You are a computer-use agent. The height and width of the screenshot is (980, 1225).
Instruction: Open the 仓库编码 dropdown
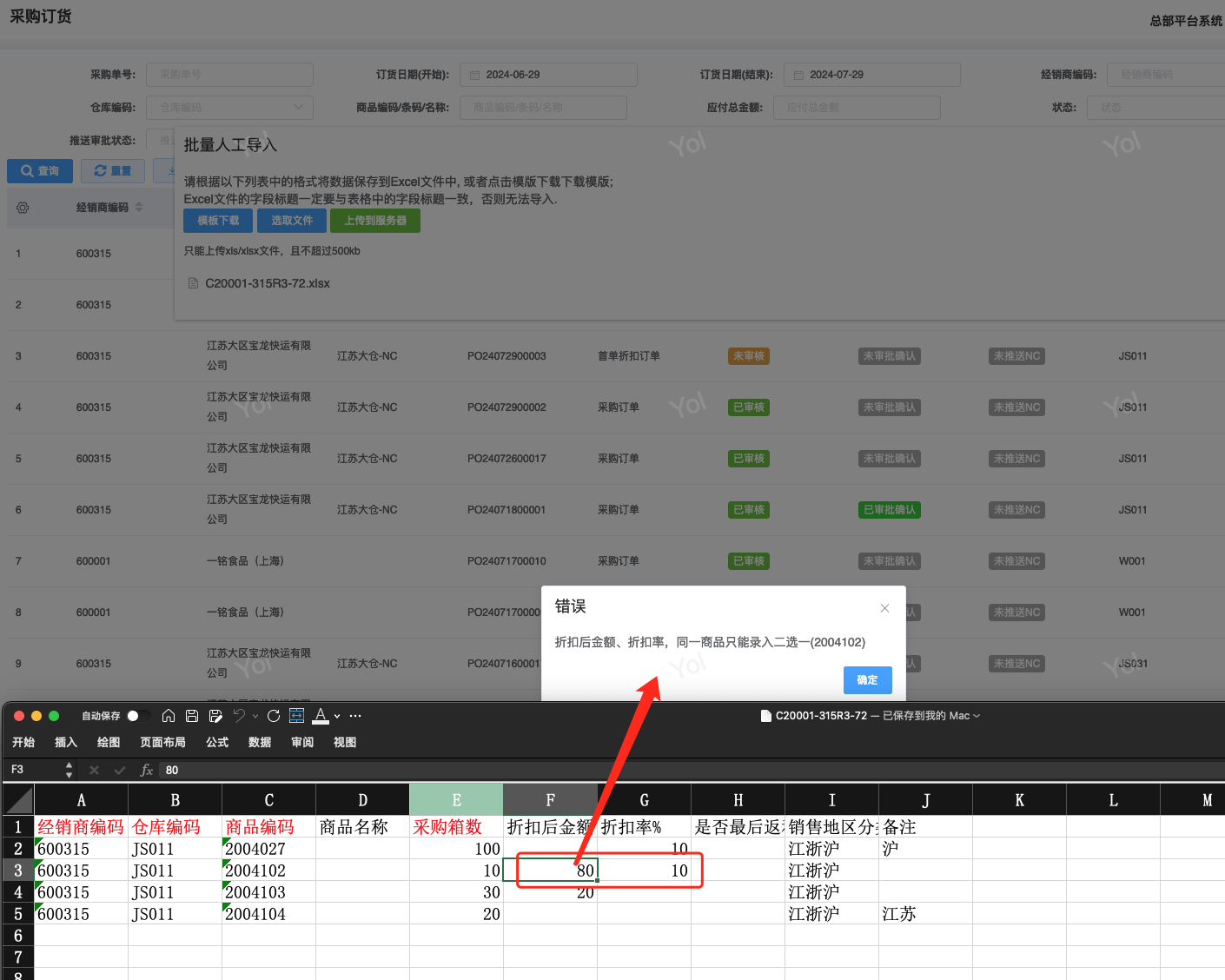click(229, 108)
